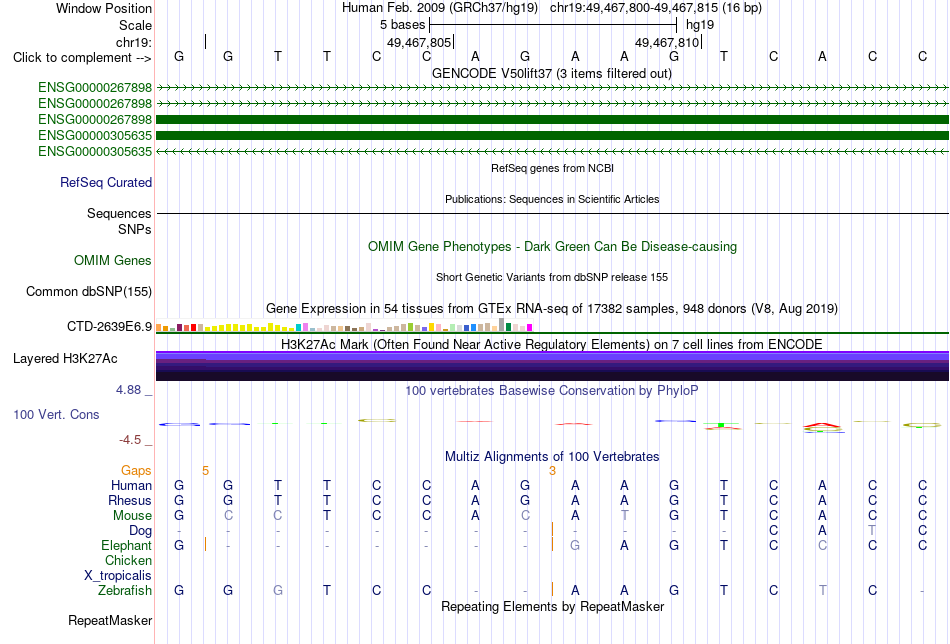Select the Dog species label
Viewport: 950px width, 644px height.
(140, 531)
